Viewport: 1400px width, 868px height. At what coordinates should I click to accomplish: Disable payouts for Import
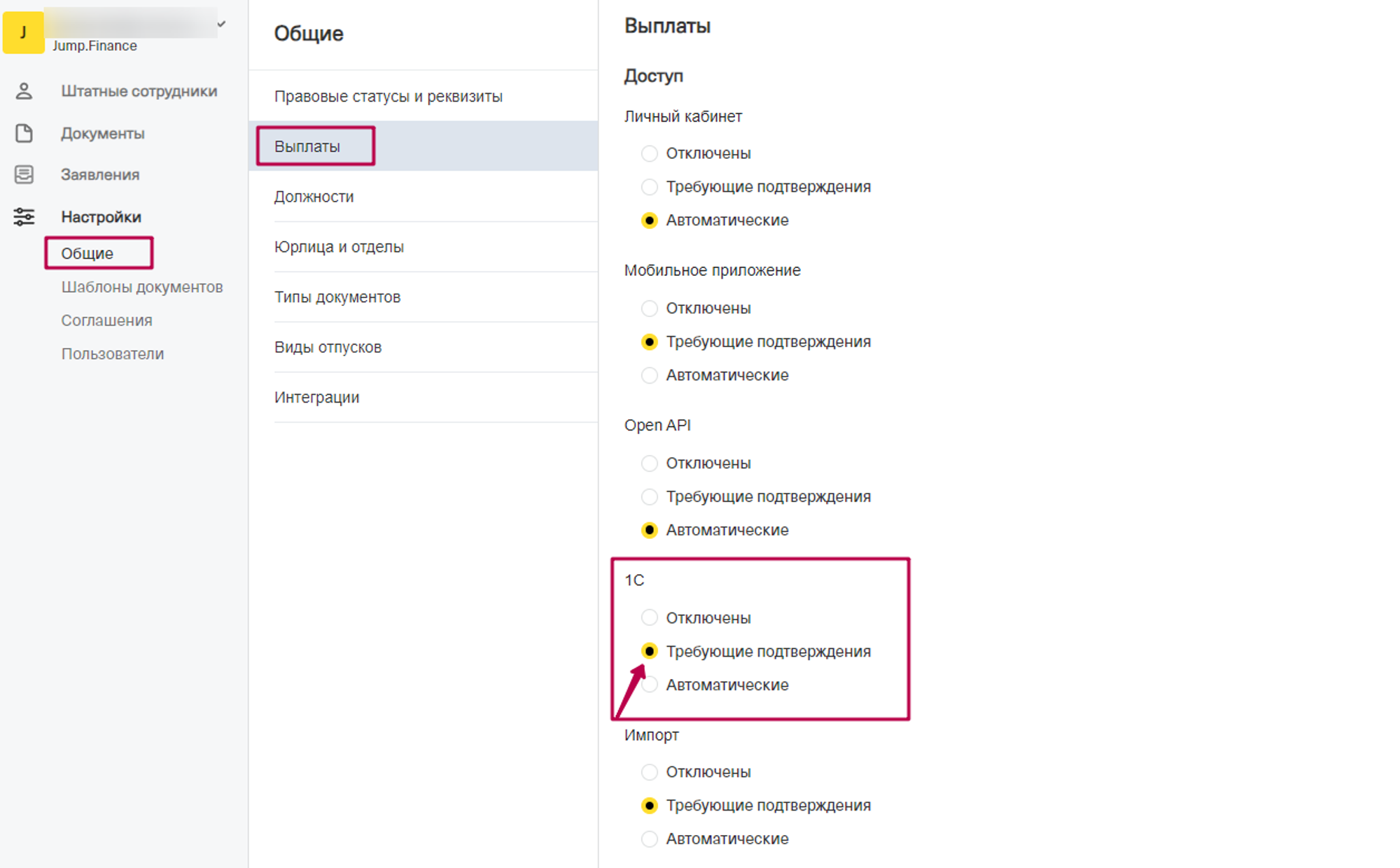pos(650,772)
